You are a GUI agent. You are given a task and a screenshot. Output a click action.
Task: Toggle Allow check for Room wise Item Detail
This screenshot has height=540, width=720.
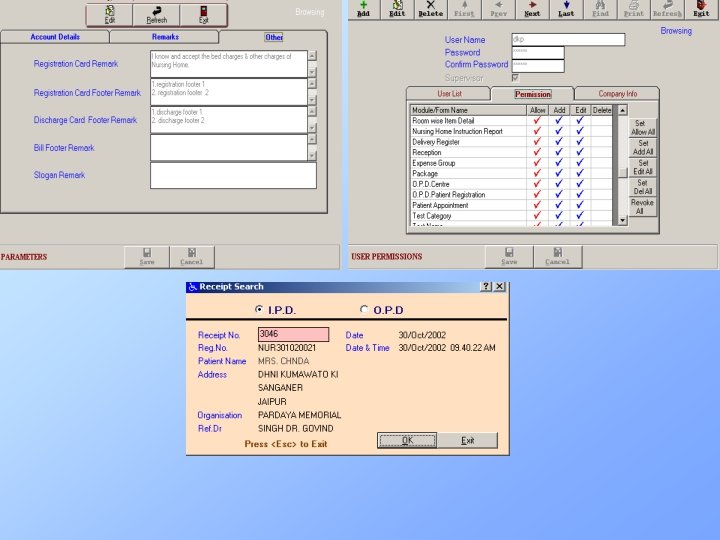(x=537, y=121)
